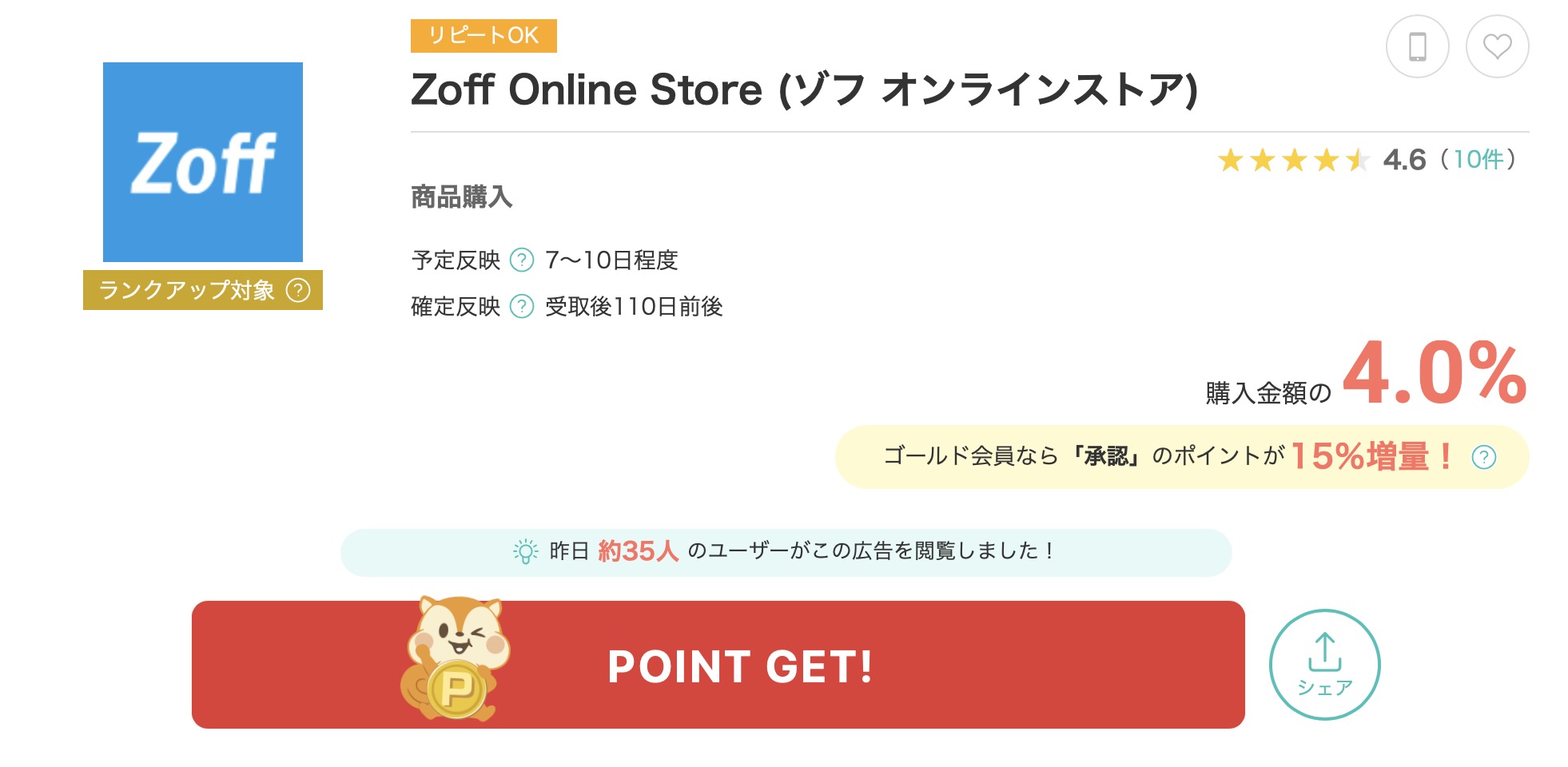Click the ランクアップ対象 badge
The height and width of the screenshot is (767, 1568).
187,290
